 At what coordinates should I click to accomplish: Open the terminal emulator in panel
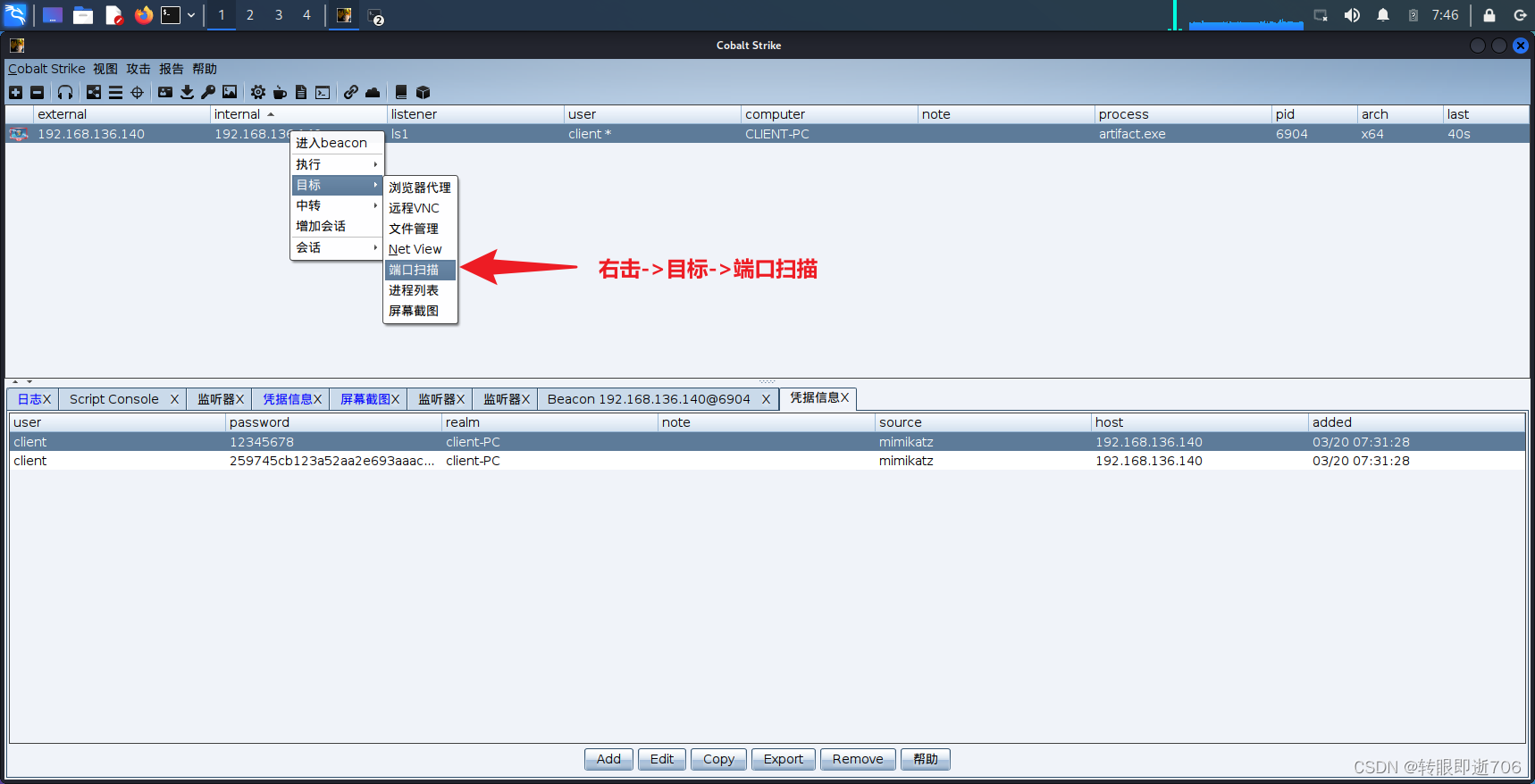[x=171, y=15]
